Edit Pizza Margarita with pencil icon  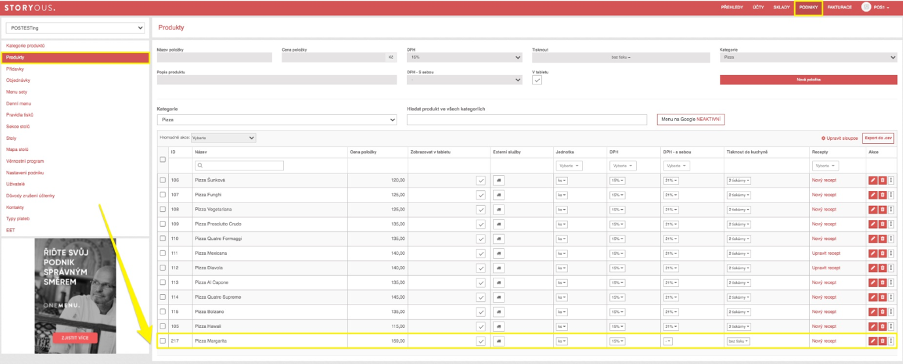(x=873, y=341)
